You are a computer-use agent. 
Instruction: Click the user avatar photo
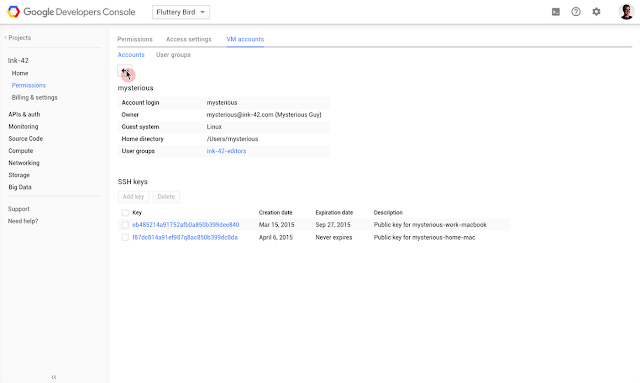[x=626, y=12]
